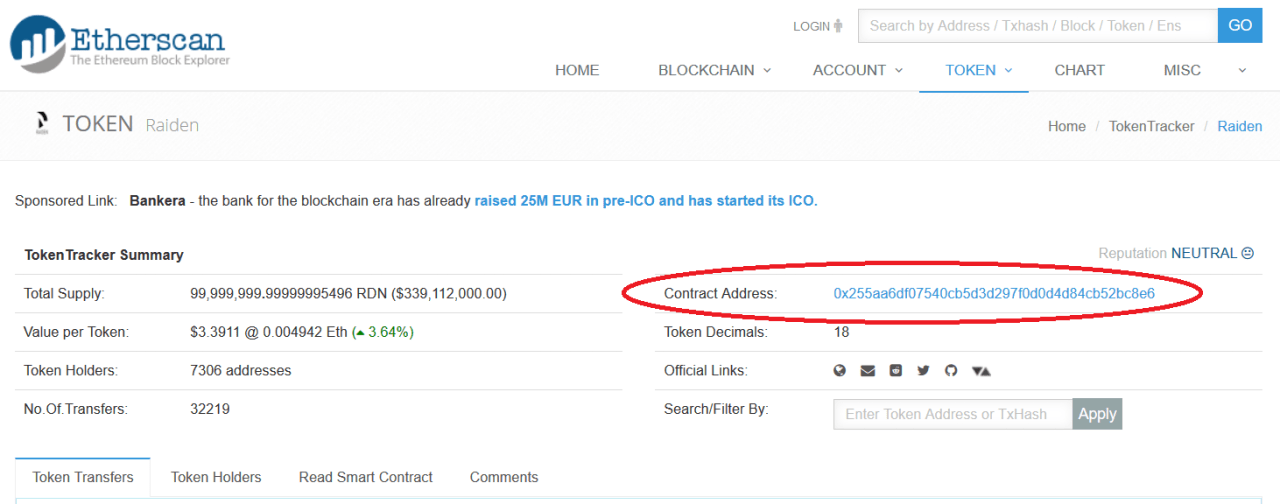Focus the Enter Token Address or TxHash field

[953, 414]
